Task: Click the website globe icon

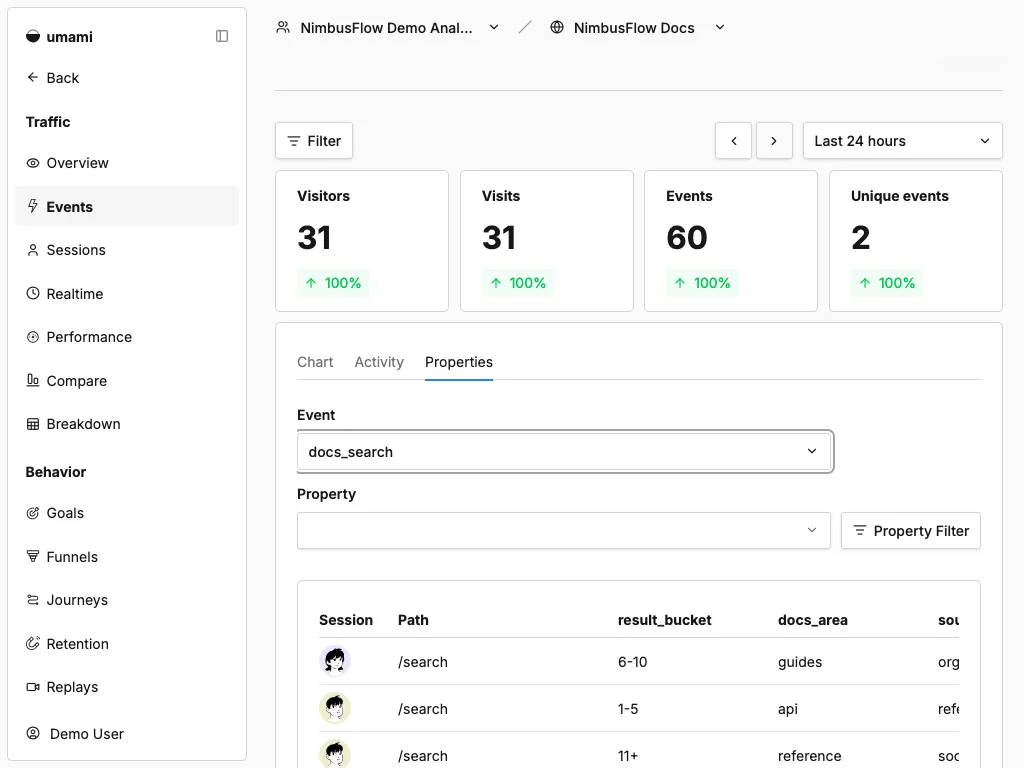Action: click(557, 27)
